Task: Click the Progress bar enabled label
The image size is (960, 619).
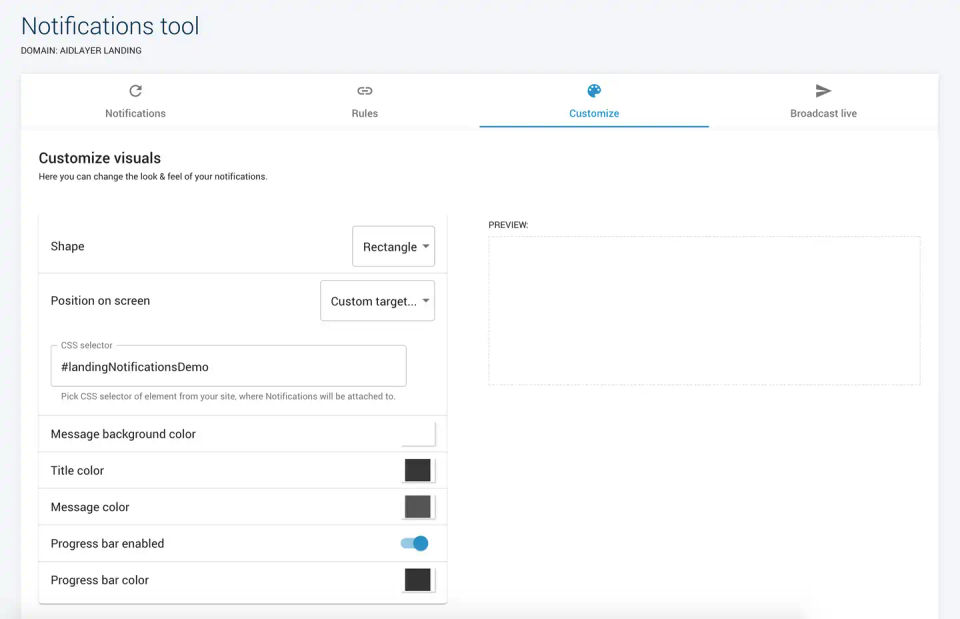Action: coord(107,543)
